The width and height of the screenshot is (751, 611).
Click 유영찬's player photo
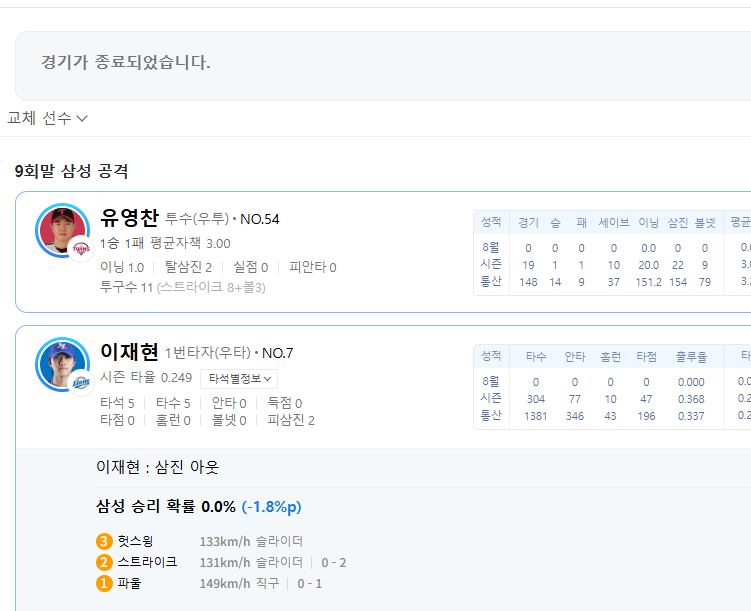[x=62, y=230]
